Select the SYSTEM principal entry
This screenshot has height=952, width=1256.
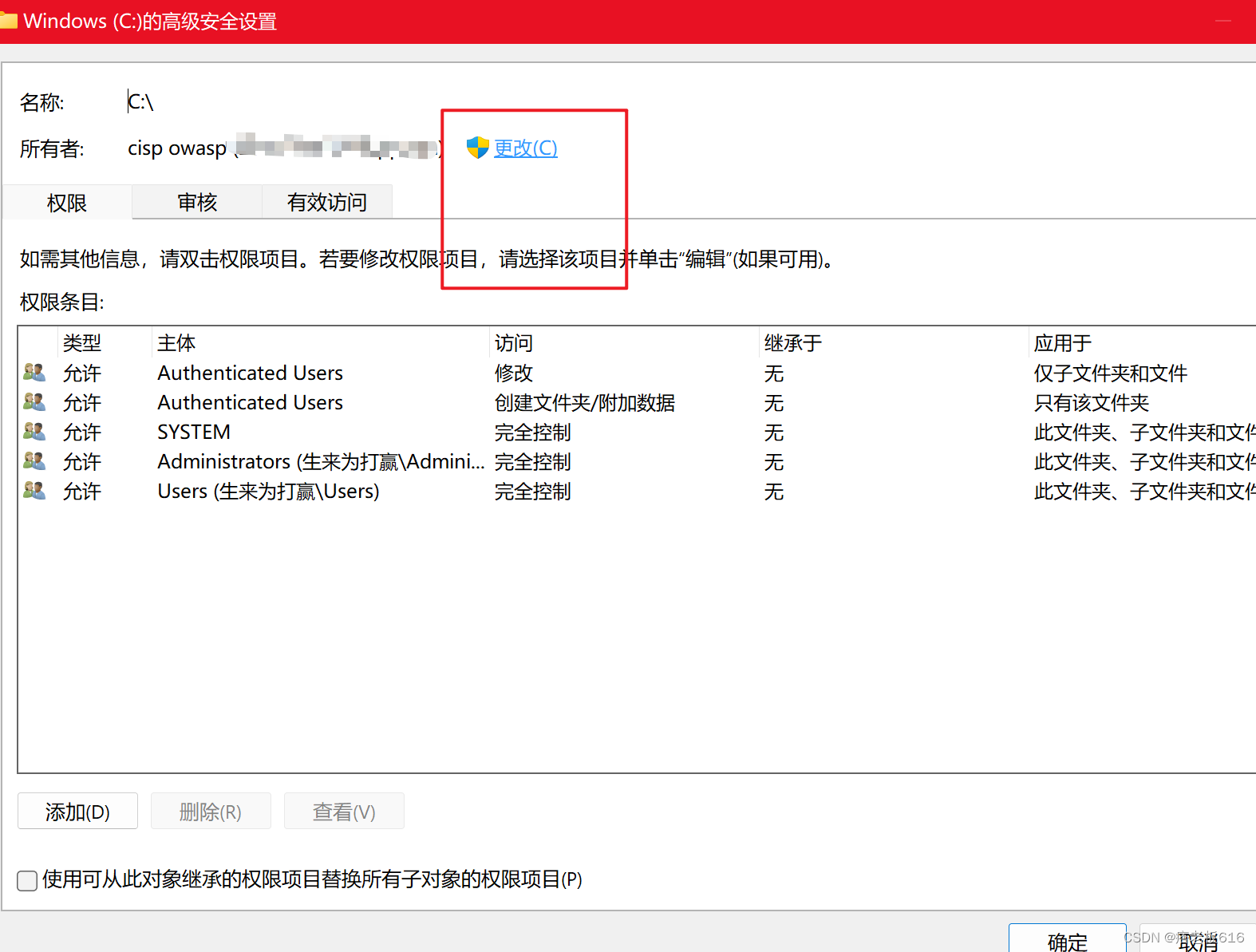click(x=194, y=432)
